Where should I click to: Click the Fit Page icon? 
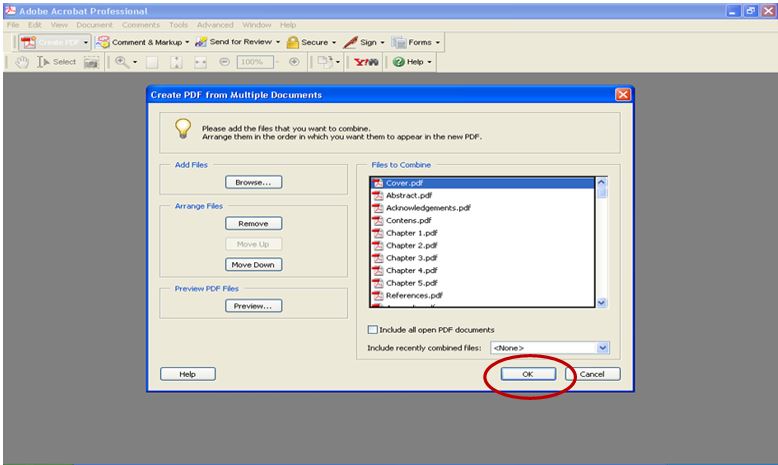click(176, 63)
